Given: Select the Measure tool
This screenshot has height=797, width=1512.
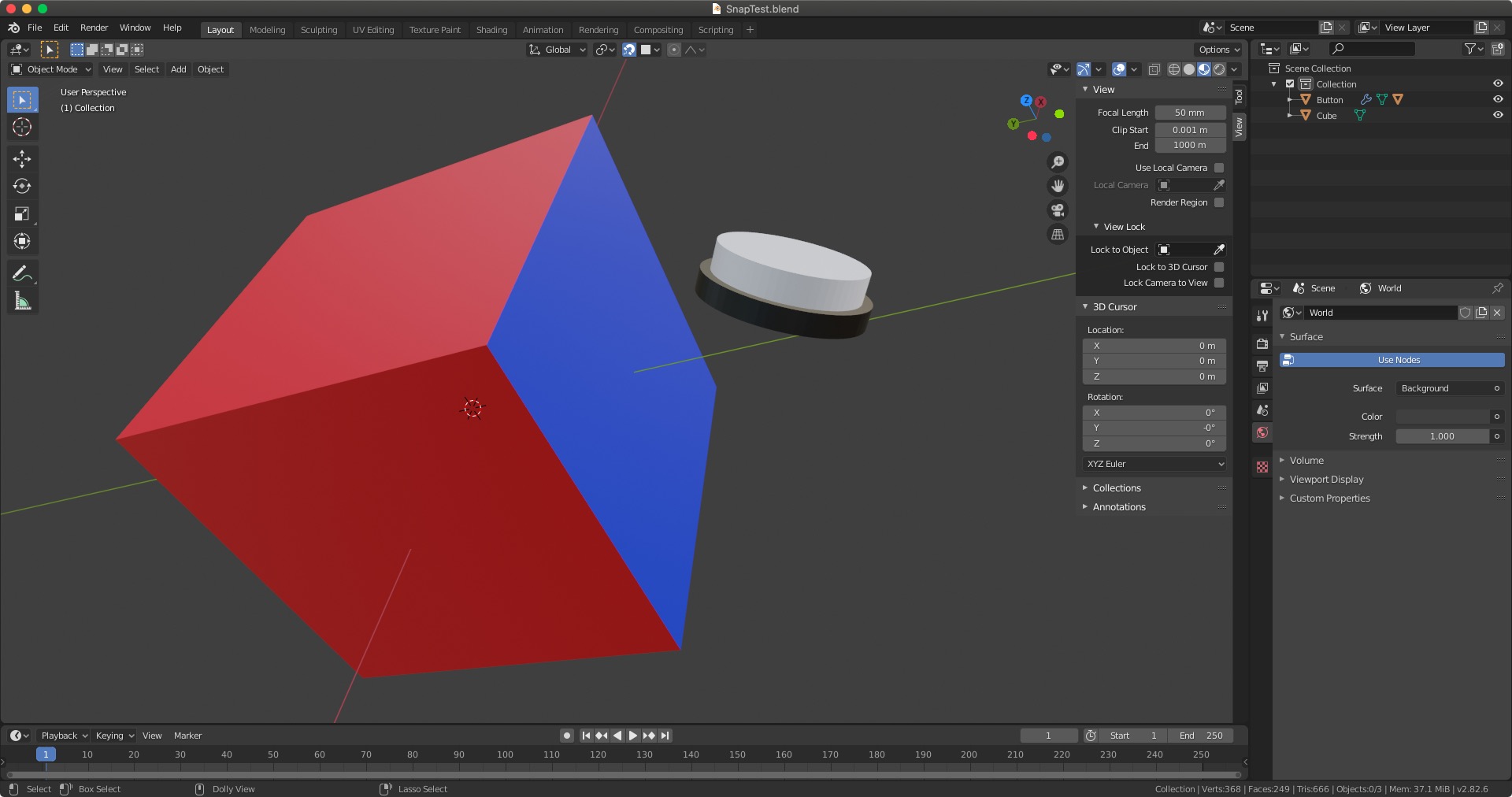Looking at the screenshot, I should click(x=22, y=300).
